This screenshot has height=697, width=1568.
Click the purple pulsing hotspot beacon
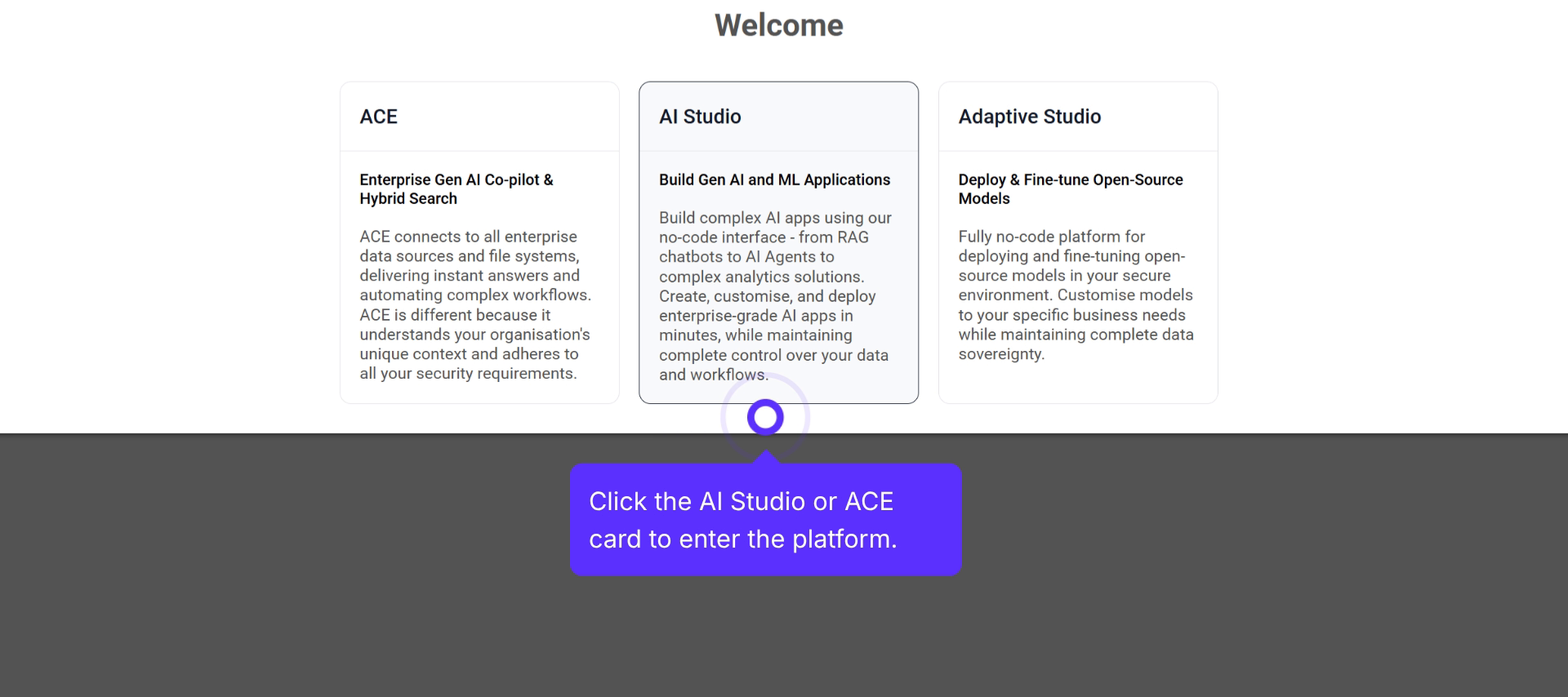765,417
